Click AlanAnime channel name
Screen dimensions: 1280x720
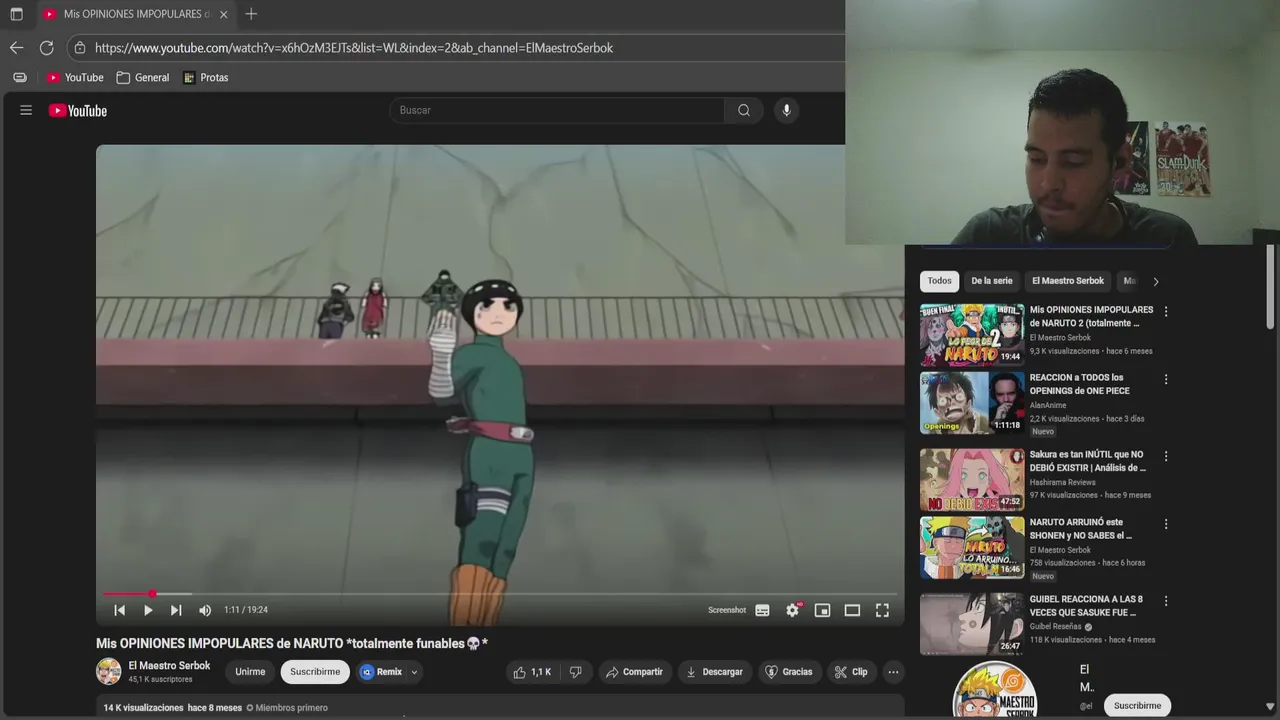tap(1048, 405)
